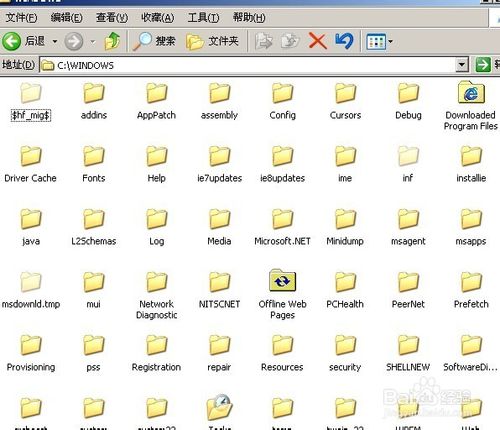
Task: Select the Help folder
Action: [156, 165]
